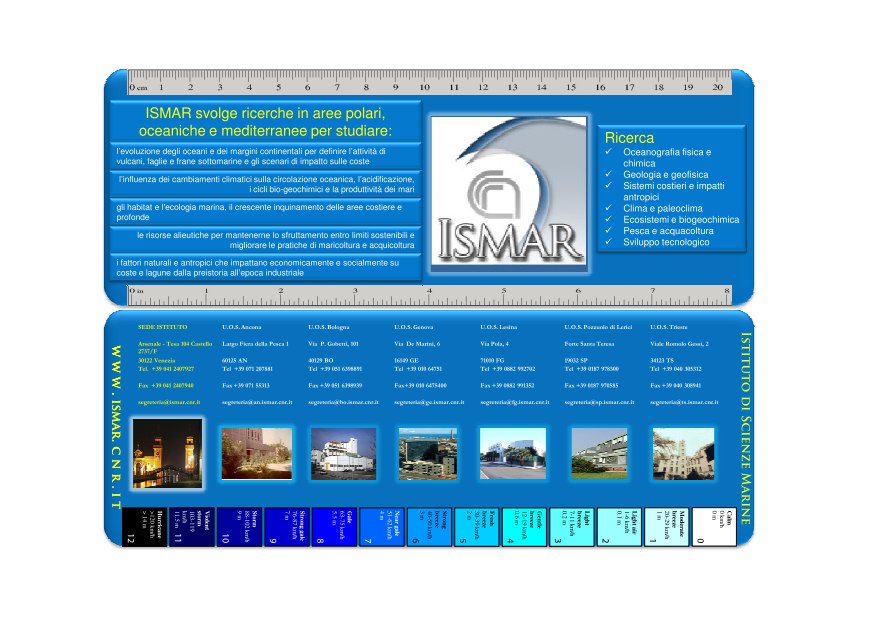Pick the Gale 8 swatch
The width and height of the screenshot is (877, 620).
pos(334,527)
